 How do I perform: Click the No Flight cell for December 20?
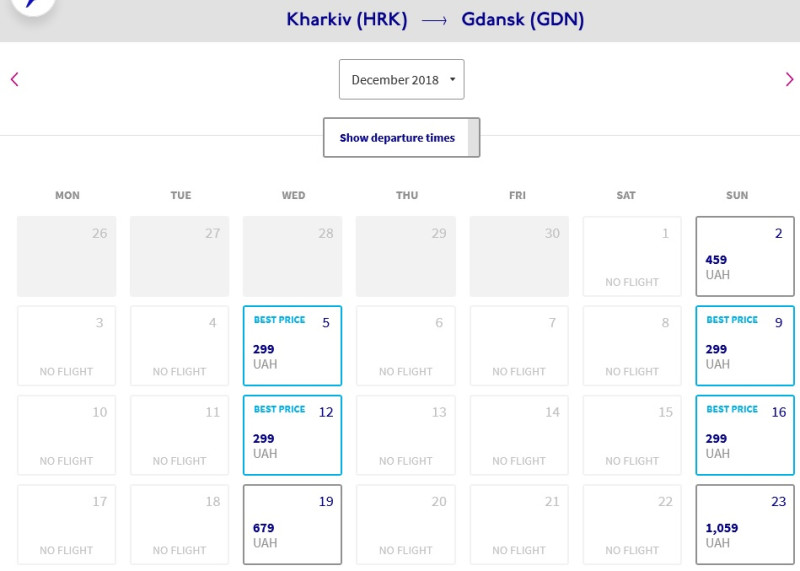pos(406,525)
